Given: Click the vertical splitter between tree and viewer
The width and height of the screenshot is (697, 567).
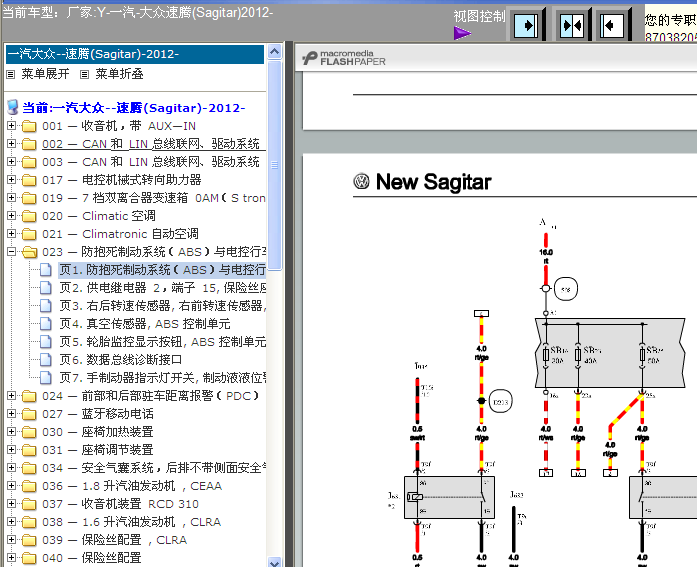Looking at the screenshot, I should [x=289, y=304].
